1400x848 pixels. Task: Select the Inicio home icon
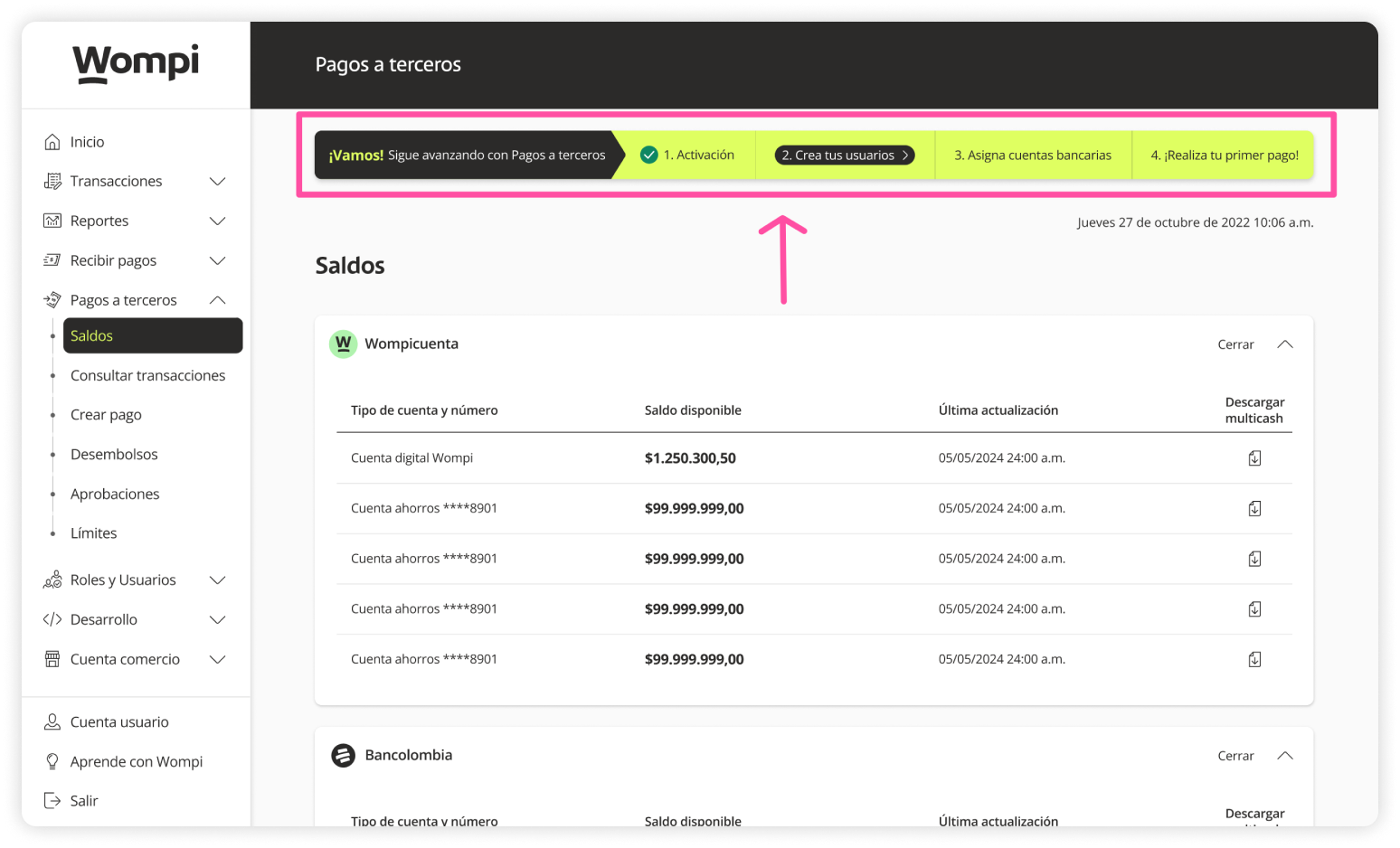(53, 141)
